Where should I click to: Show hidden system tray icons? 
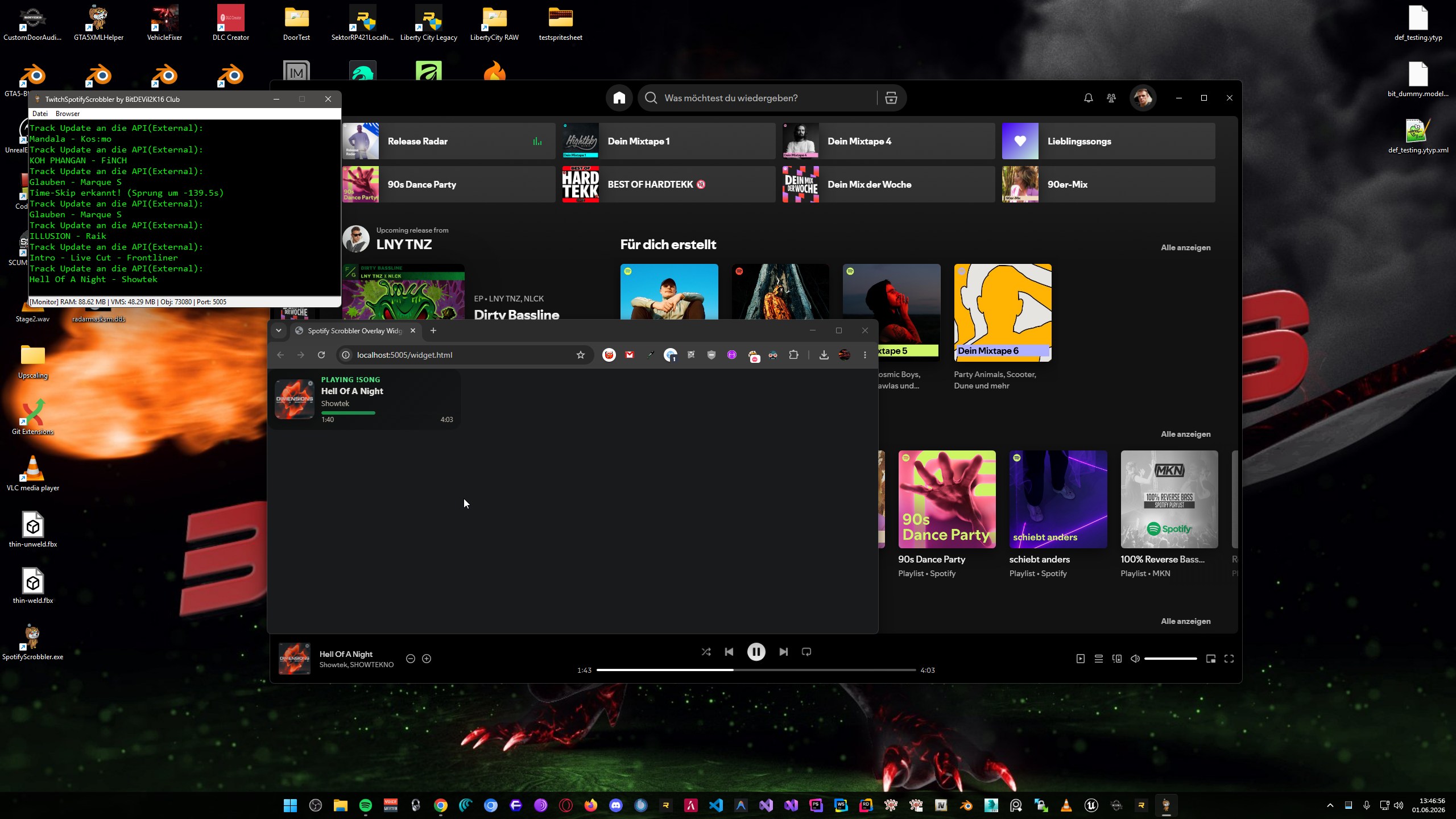click(x=1330, y=805)
